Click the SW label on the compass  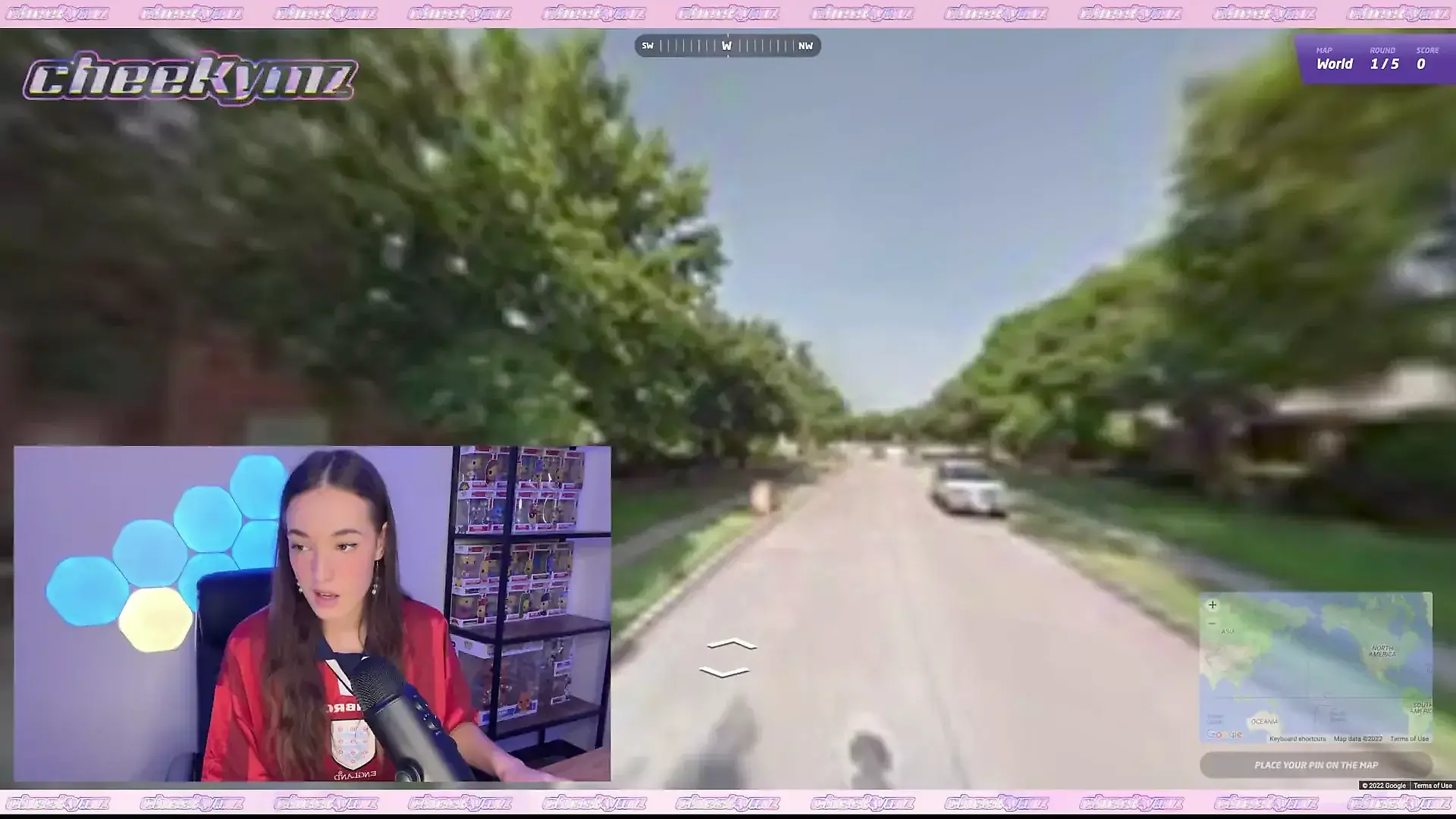tap(648, 46)
